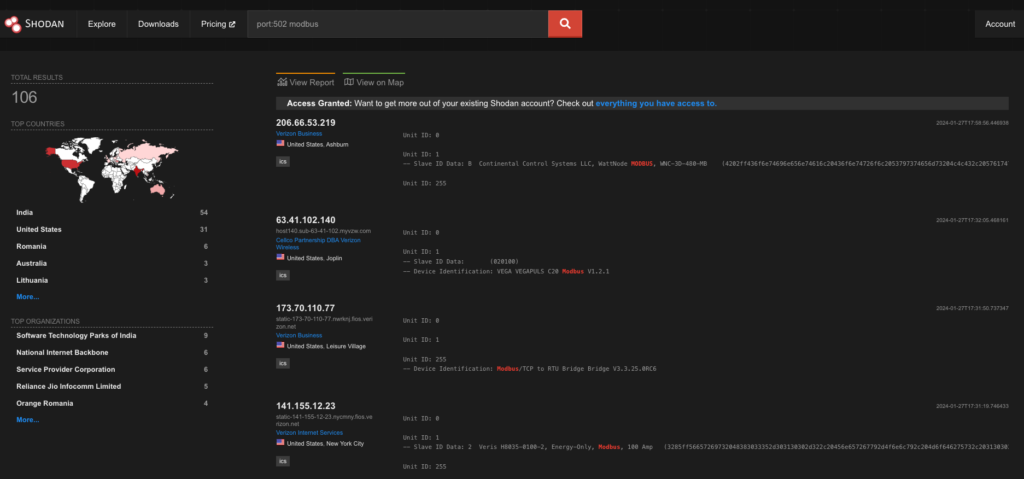The image size is (1024, 479).
Task: Click the total results count 106
Action: click(x=24, y=98)
